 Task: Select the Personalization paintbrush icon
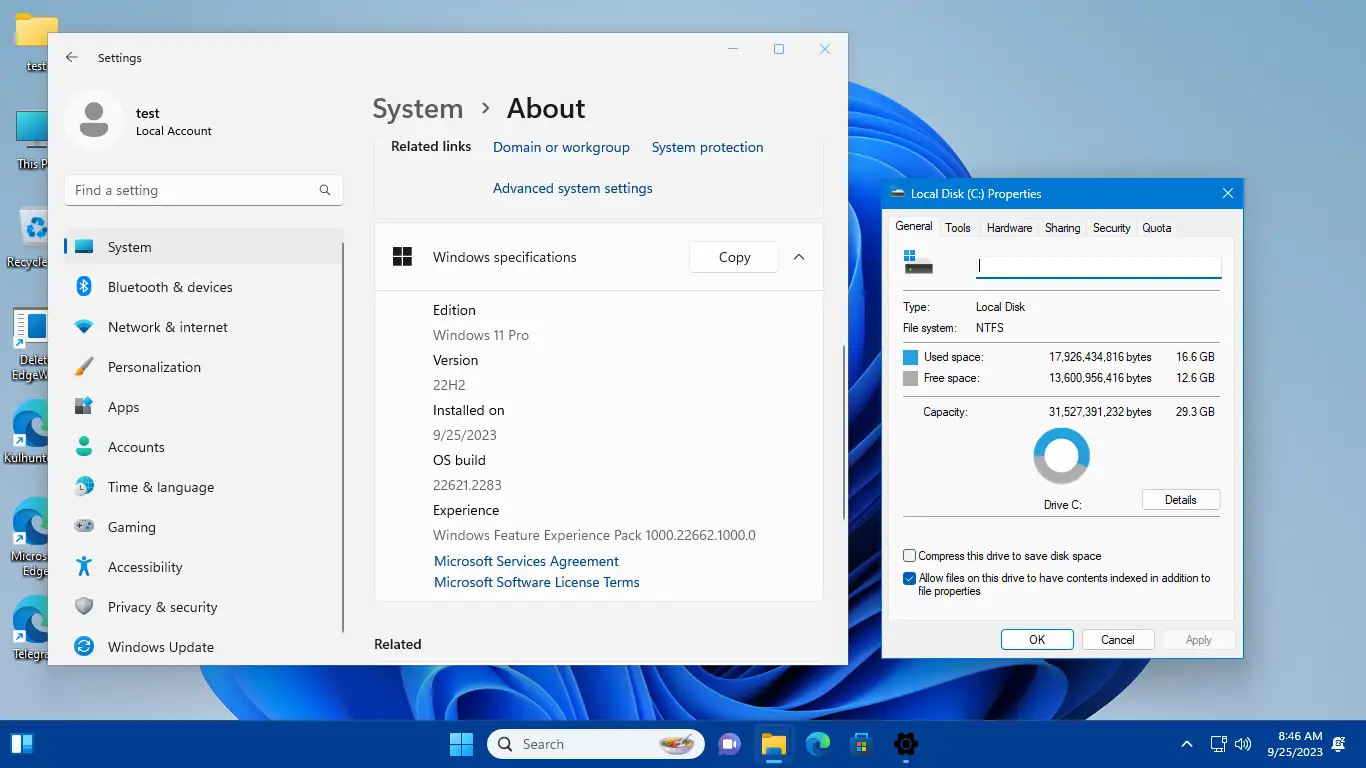[85, 367]
